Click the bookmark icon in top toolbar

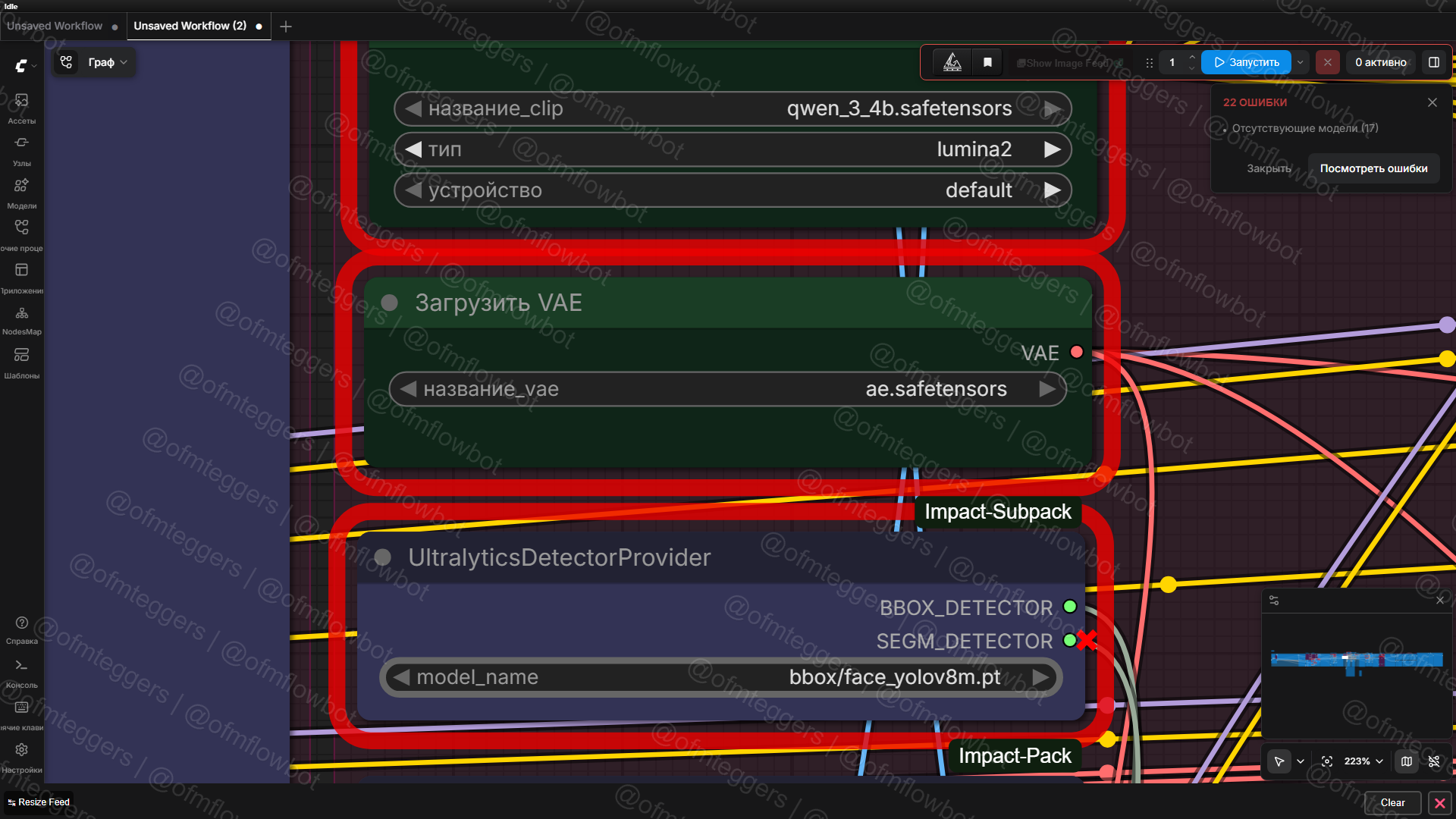click(987, 62)
